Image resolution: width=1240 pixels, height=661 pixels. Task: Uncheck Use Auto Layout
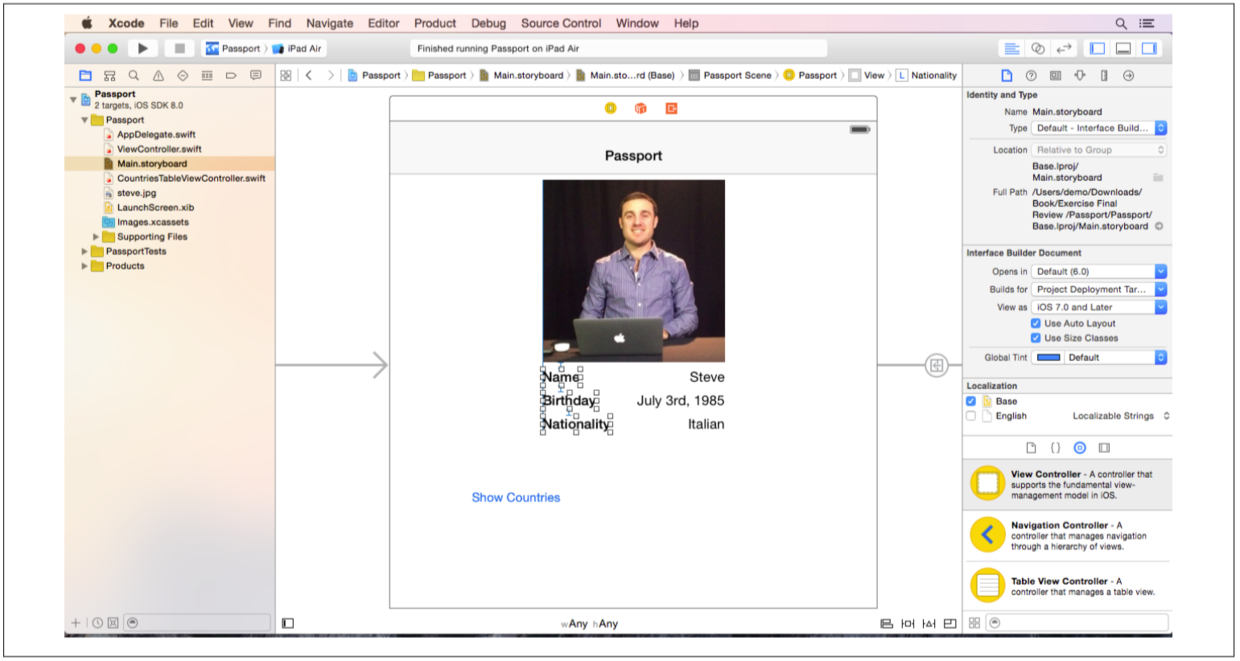click(x=1036, y=323)
